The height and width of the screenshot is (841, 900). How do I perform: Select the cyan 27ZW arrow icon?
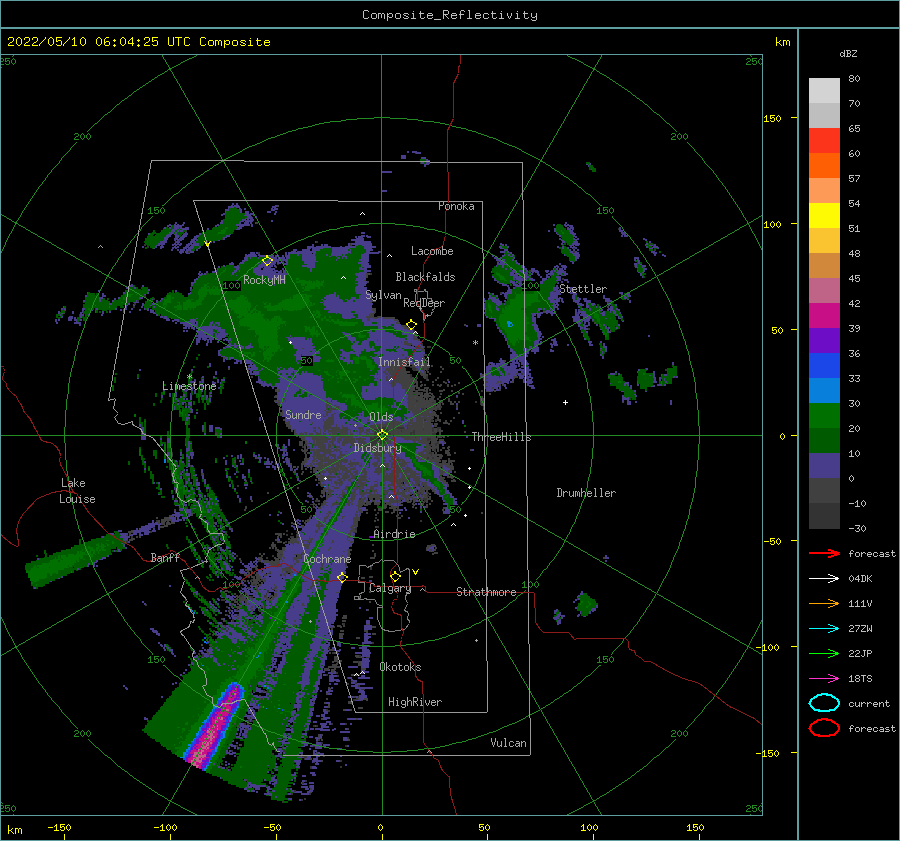[x=824, y=629]
